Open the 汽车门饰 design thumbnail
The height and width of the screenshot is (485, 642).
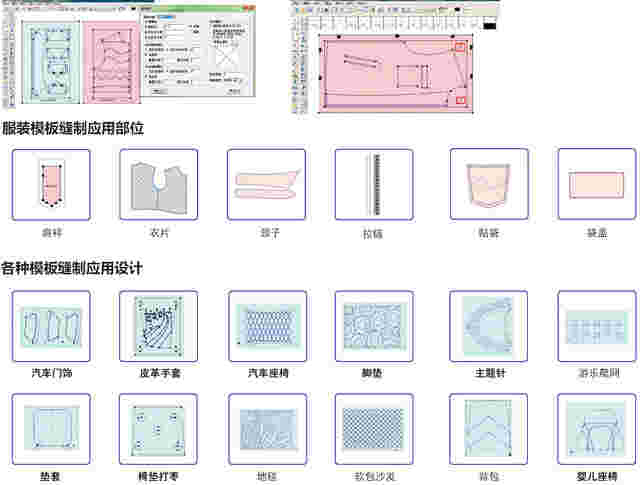(51, 326)
